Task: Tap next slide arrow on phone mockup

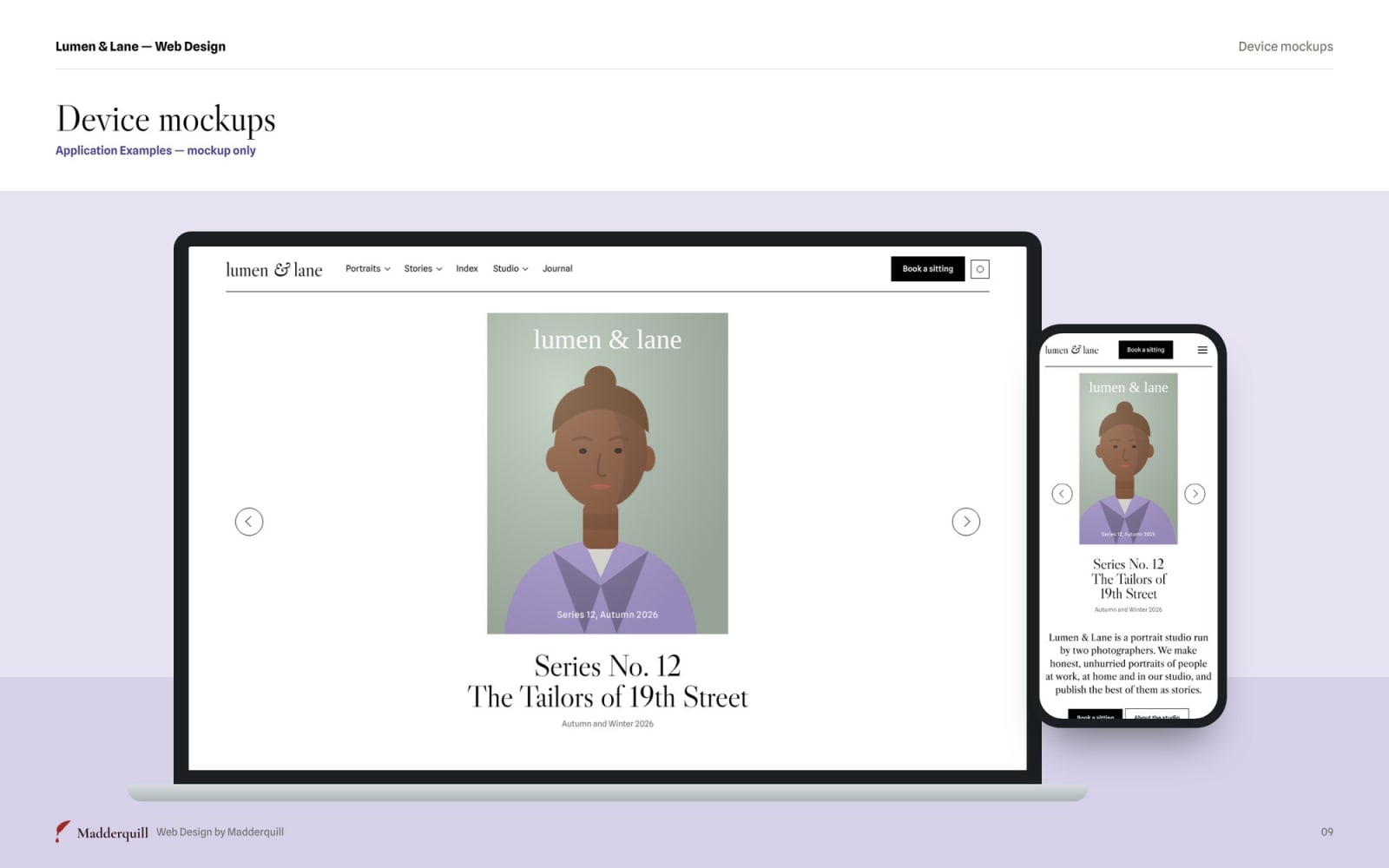Action: coord(1195,494)
